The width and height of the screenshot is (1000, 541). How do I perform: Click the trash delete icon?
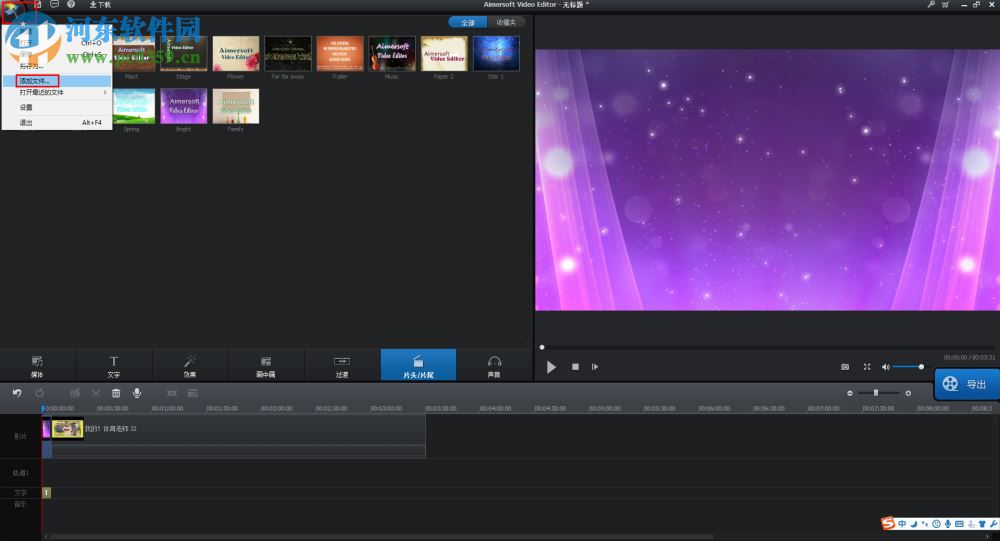pos(116,393)
